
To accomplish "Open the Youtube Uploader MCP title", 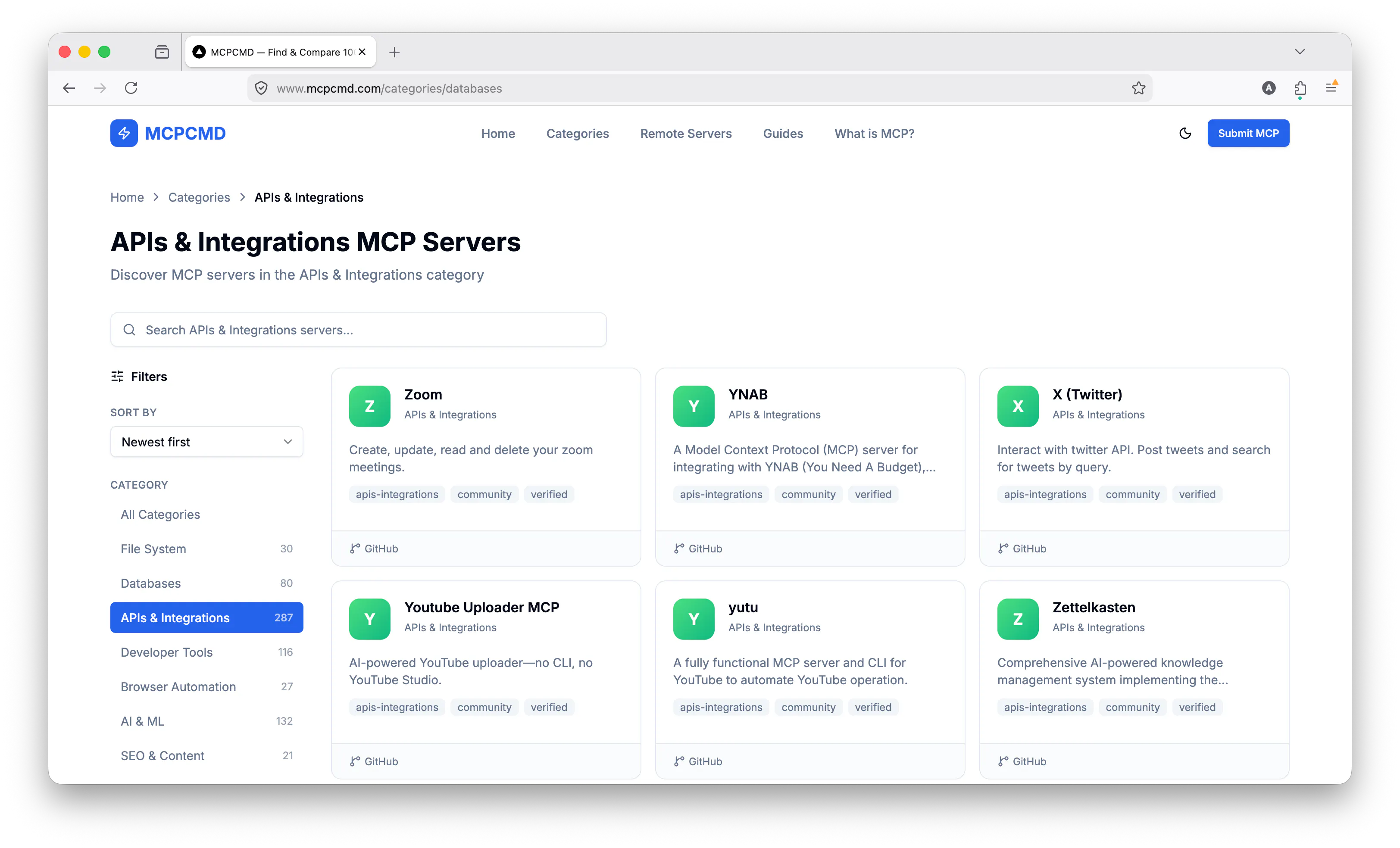I will pyautogui.click(x=481, y=607).
